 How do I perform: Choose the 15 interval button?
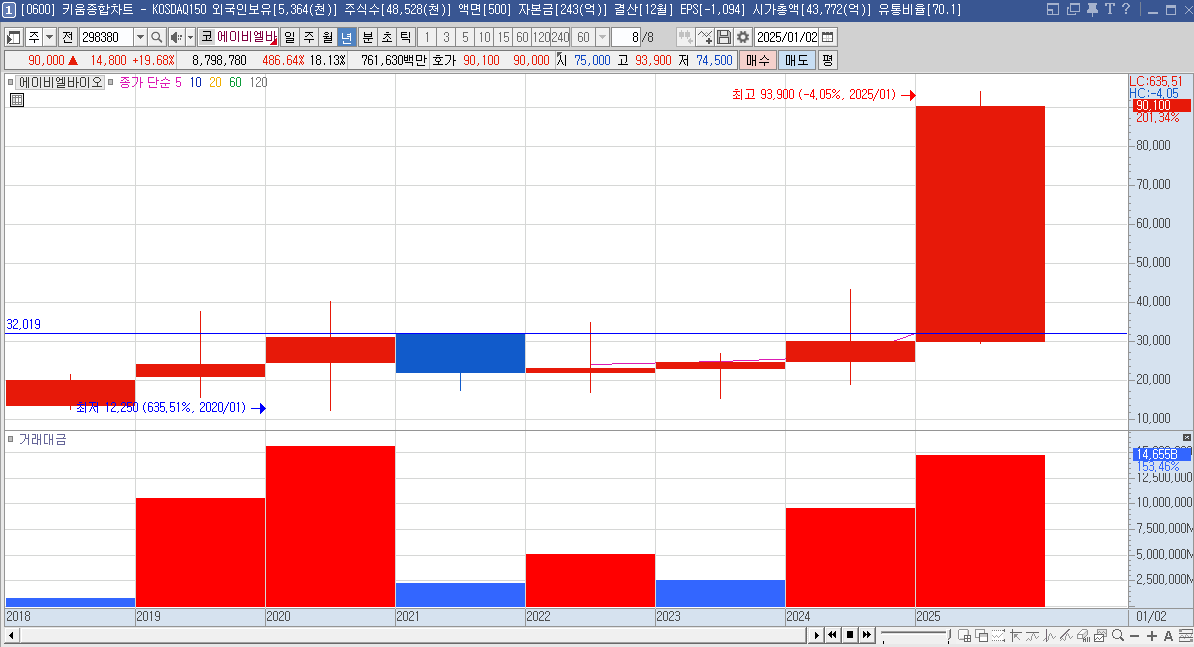[x=503, y=37]
